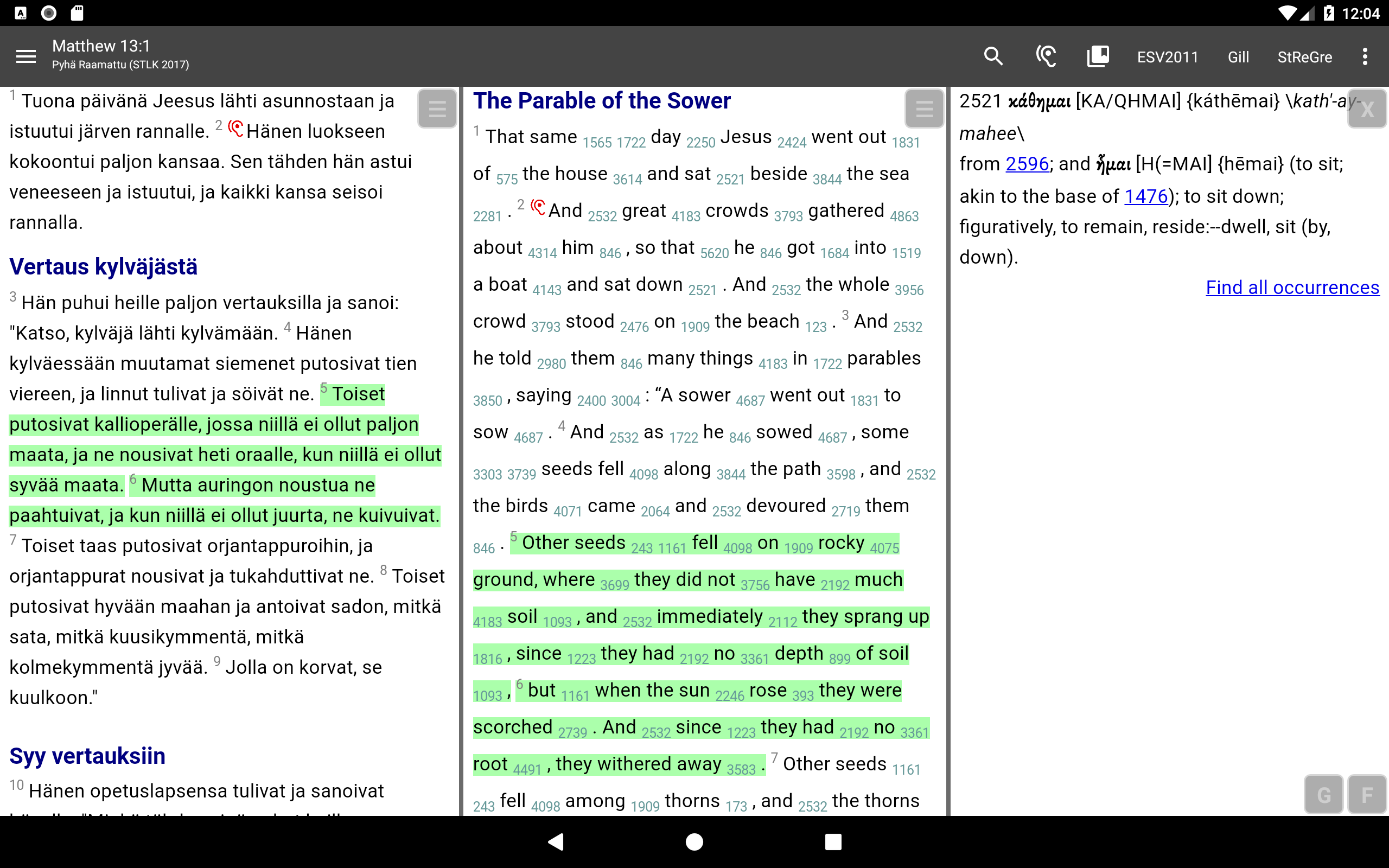Follow the Find all occurrences link
The image size is (1389, 868).
pos(1292,287)
